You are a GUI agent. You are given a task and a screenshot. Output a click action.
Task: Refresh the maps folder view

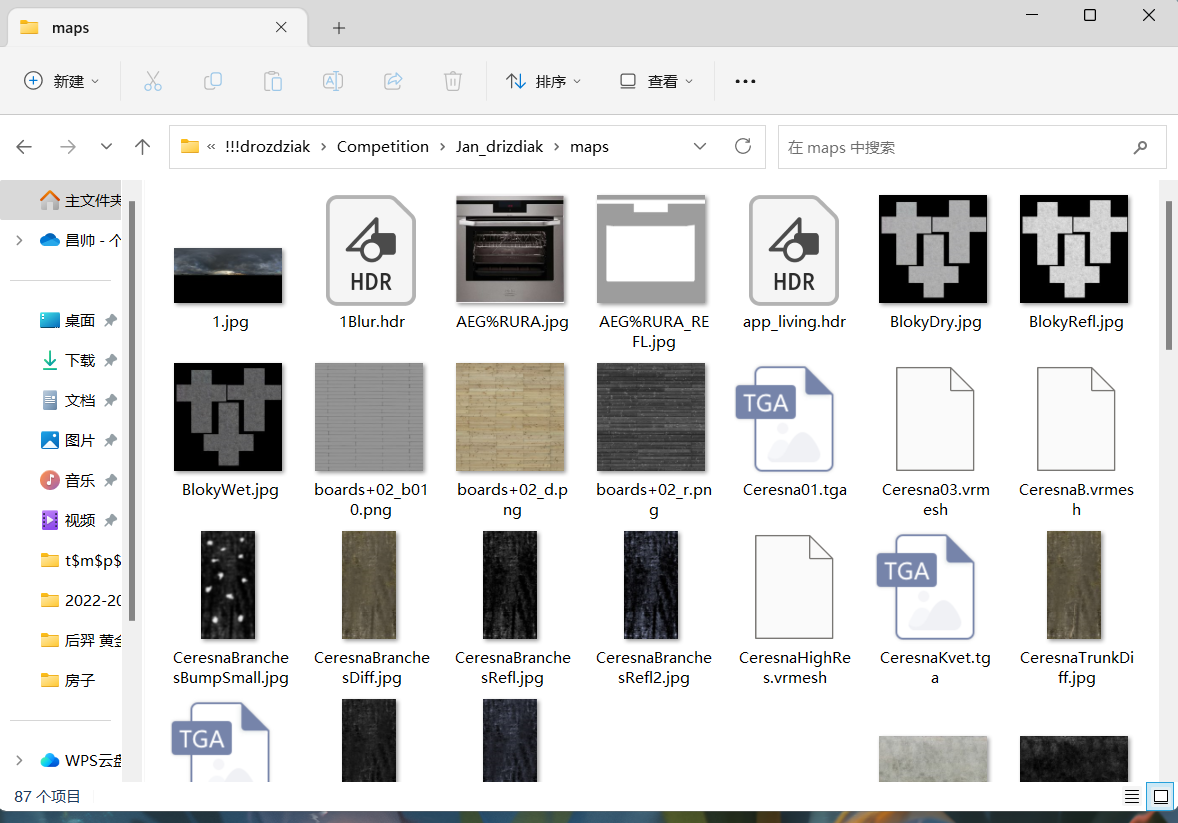point(743,147)
